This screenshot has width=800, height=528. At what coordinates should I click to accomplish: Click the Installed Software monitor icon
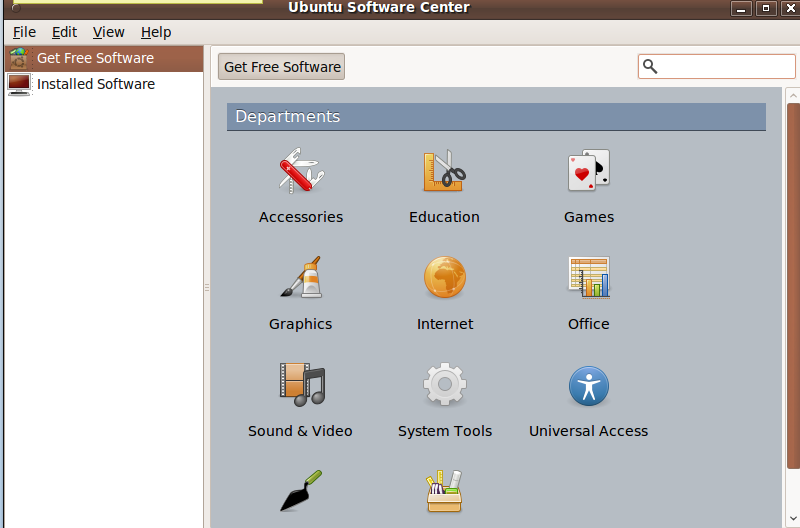(19, 84)
